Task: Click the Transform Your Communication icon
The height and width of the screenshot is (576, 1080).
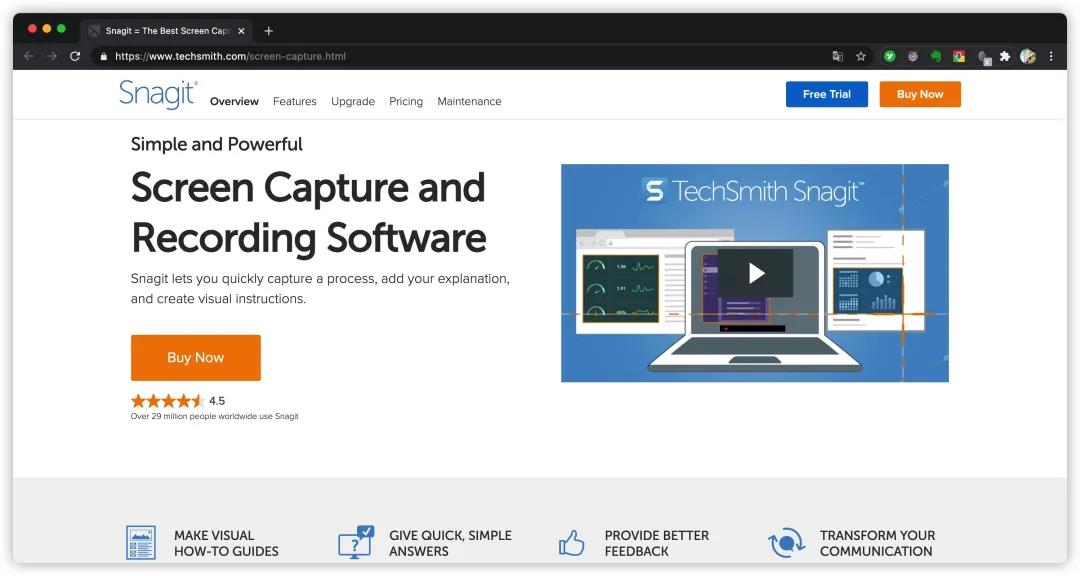Action: pyautogui.click(x=787, y=542)
